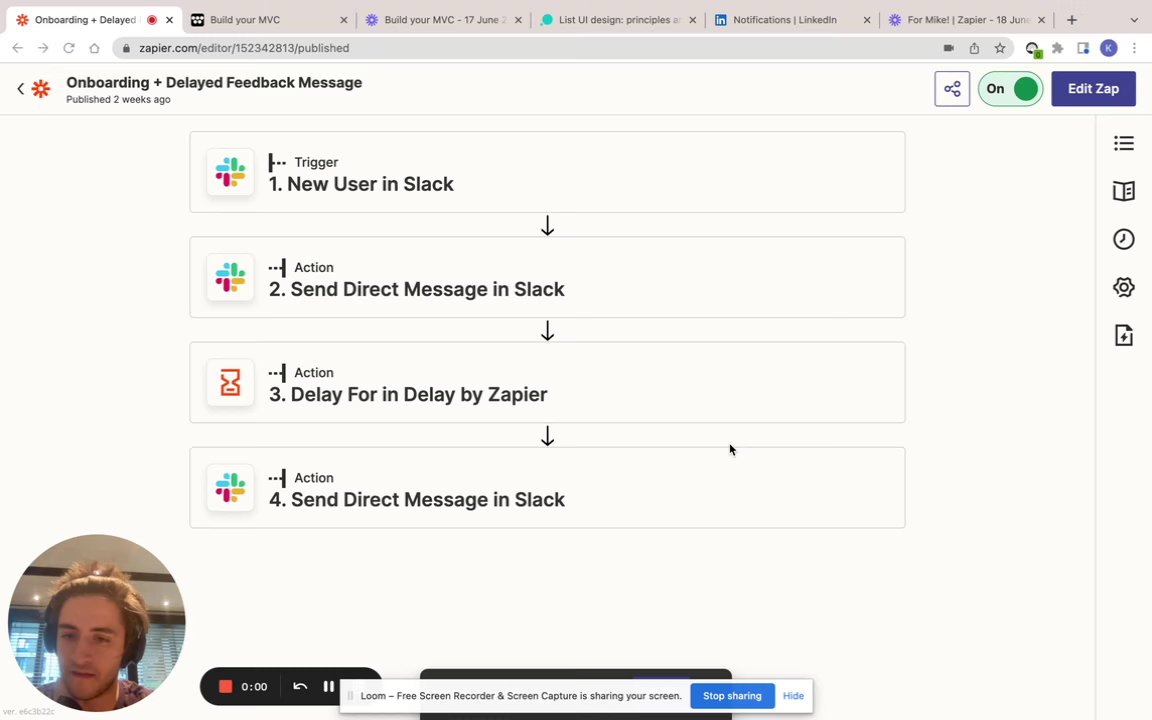Open Zap settings gear icon

point(1123,287)
